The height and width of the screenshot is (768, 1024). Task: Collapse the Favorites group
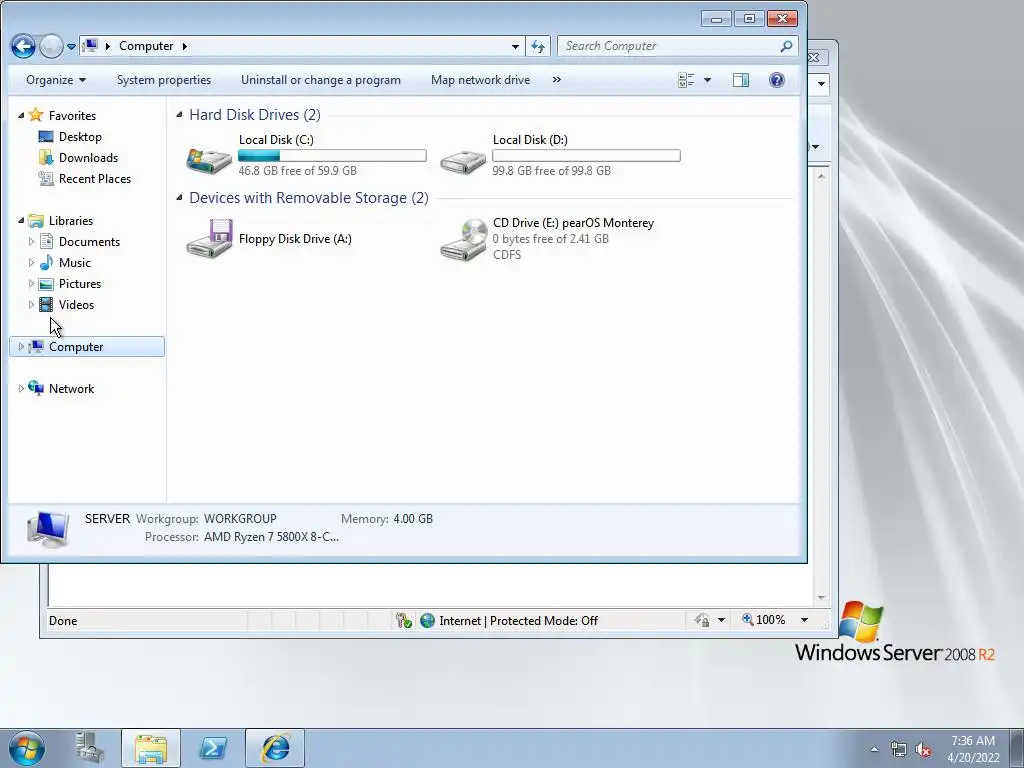point(21,116)
